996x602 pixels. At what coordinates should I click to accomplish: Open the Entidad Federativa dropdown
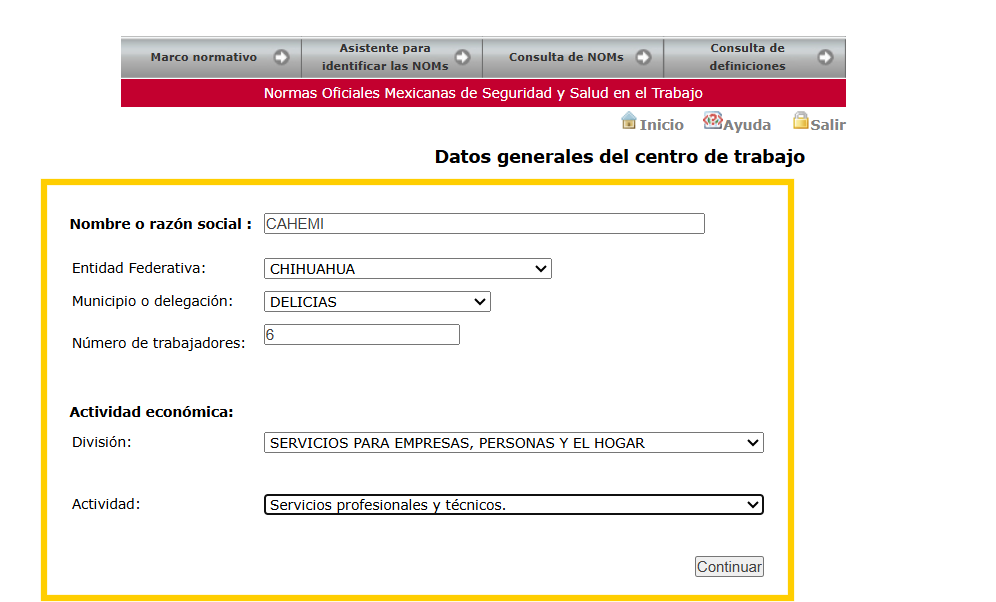click(x=408, y=269)
